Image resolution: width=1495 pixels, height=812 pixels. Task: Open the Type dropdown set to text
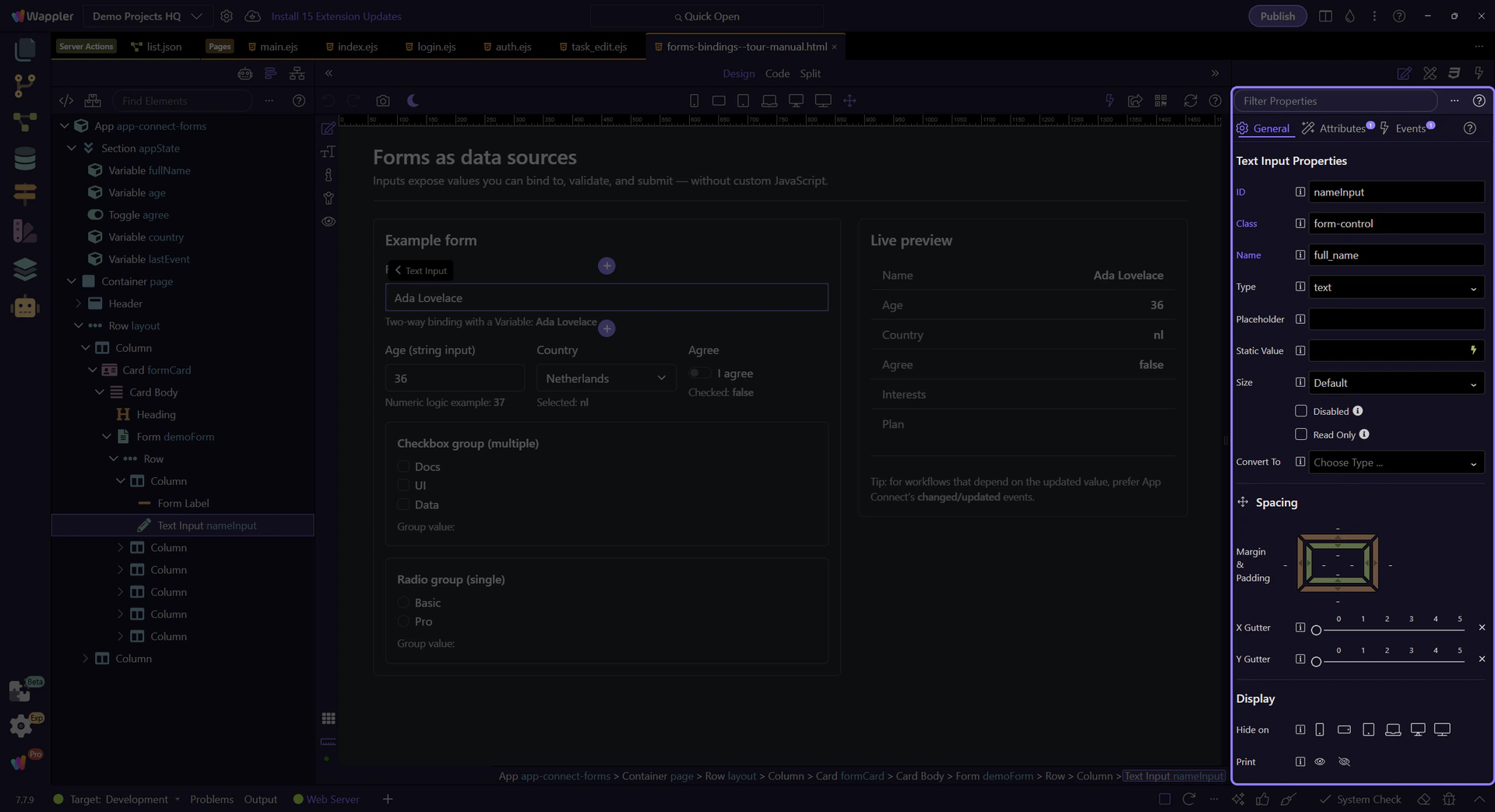pyautogui.click(x=1395, y=287)
